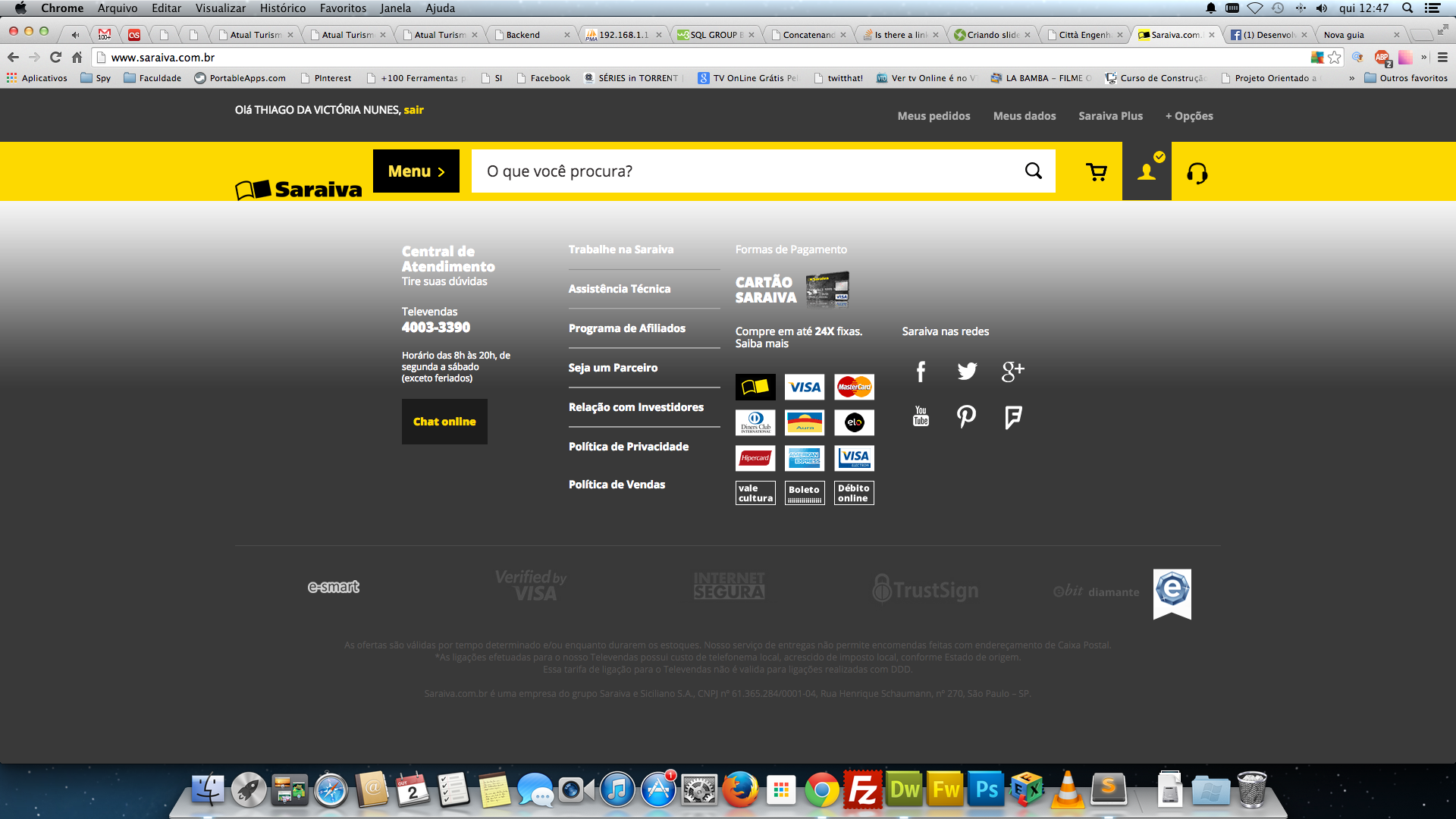Click the Diners Club payment icon
Image resolution: width=1456 pixels, height=819 pixels.
coord(755,422)
